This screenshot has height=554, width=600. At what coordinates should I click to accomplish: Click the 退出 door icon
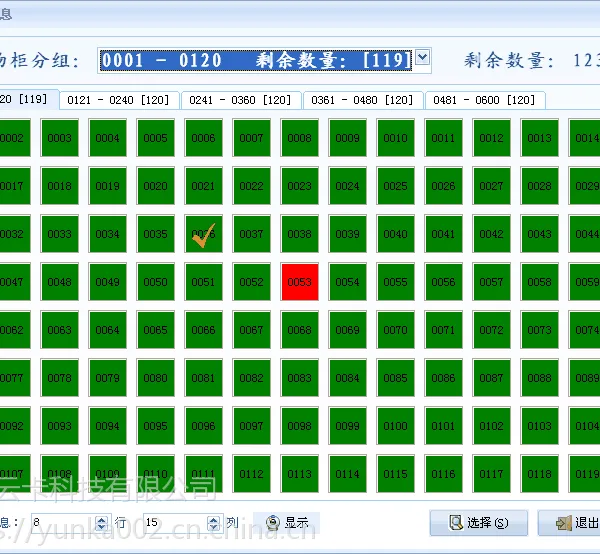click(x=564, y=523)
